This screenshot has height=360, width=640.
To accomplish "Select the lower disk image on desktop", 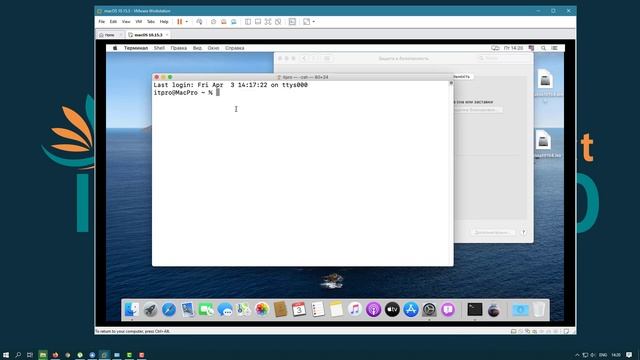I will pos(543,141).
